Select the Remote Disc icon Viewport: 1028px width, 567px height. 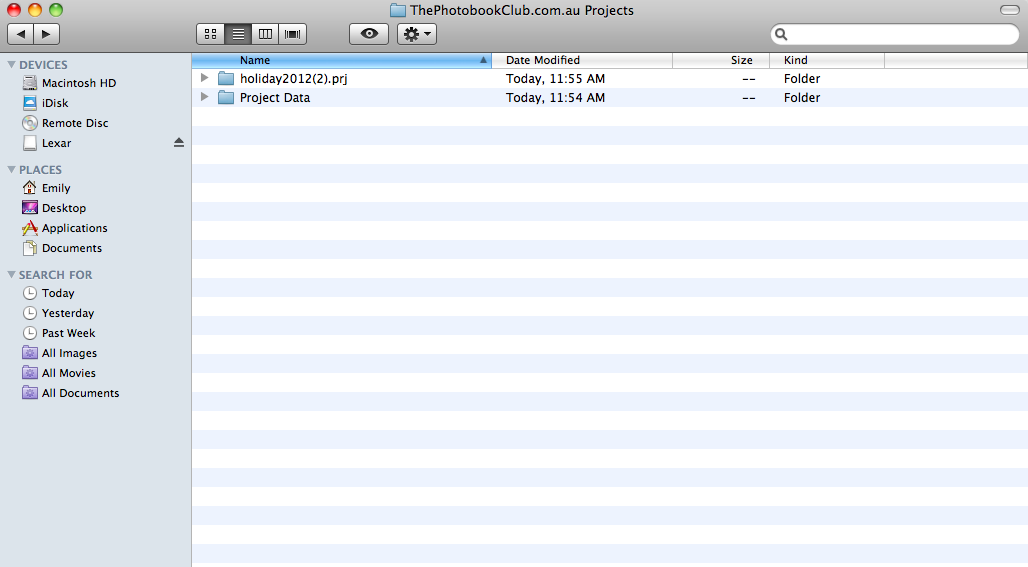30,123
